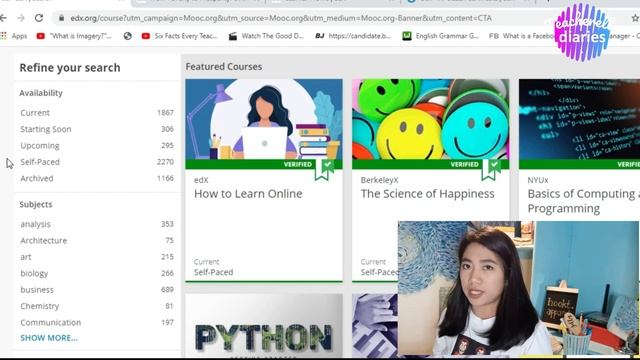
Task: Click the edx.org URL address bar
Action: coord(281,18)
